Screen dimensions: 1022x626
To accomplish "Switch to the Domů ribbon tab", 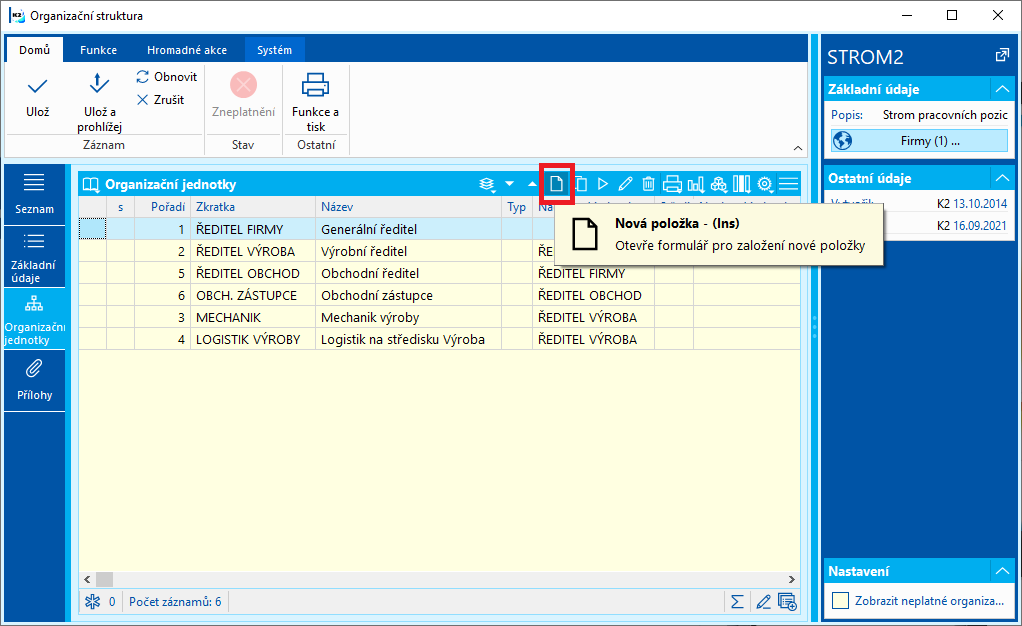I will (35, 50).
